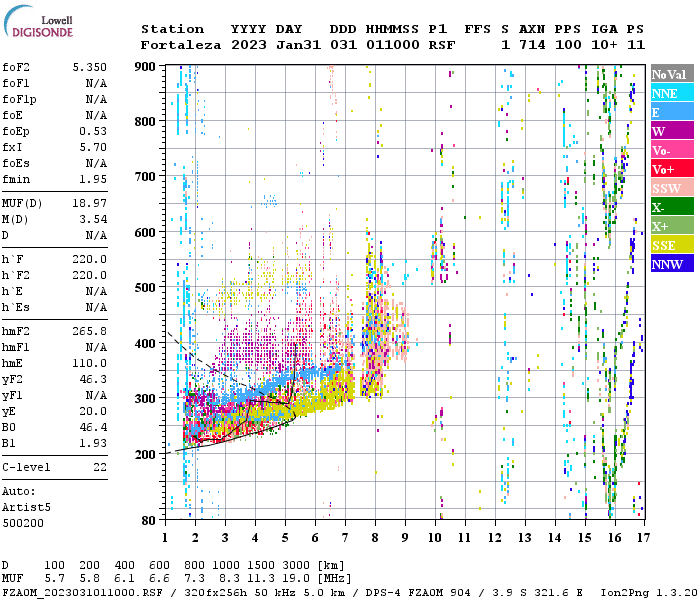The height and width of the screenshot is (600, 700).
Task: Select the No Val legend swatch
Action: [x=672, y=74]
